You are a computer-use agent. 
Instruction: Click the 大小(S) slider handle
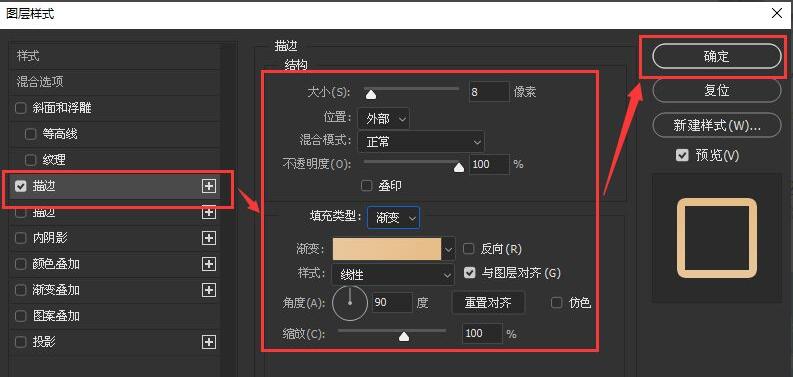[371, 94]
